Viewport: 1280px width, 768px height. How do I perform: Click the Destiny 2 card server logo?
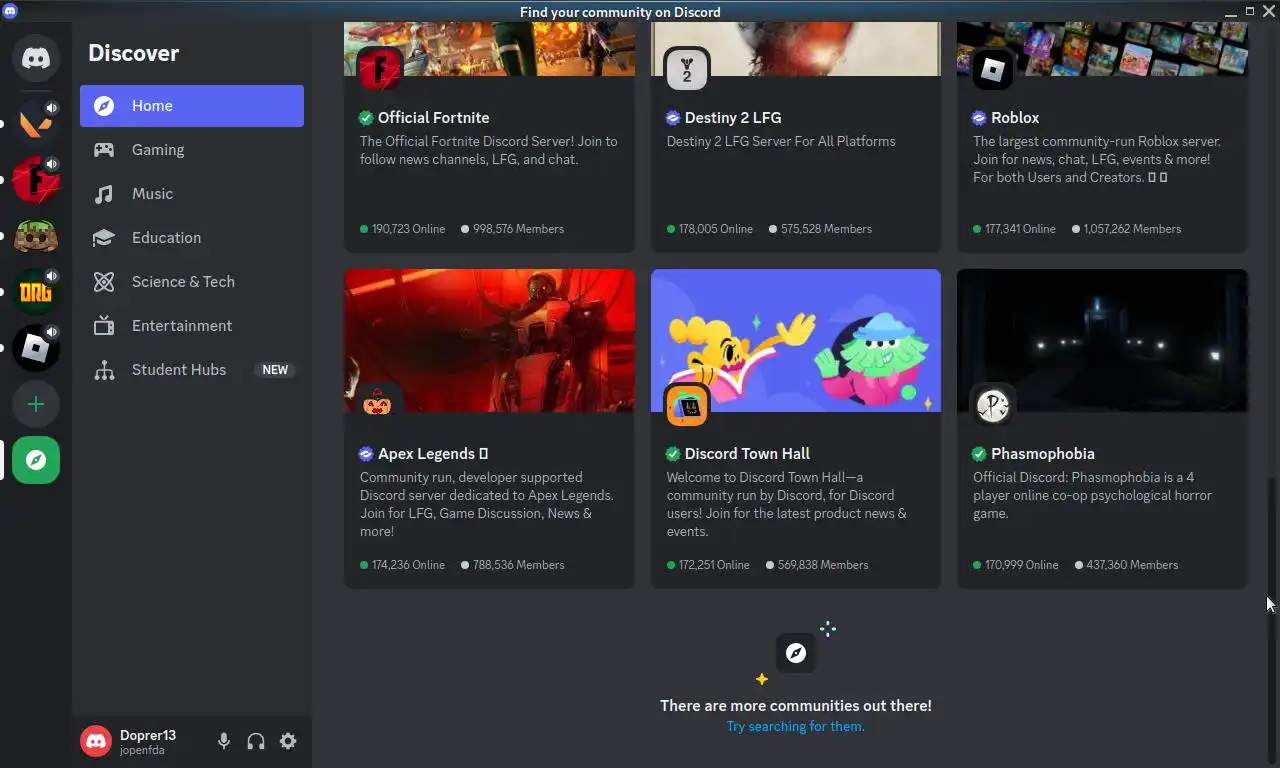(x=687, y=69)
